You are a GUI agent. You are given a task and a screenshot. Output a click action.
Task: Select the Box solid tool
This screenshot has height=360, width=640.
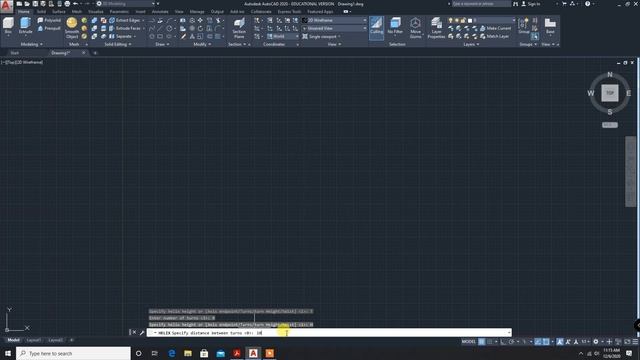tap(8, 27)
